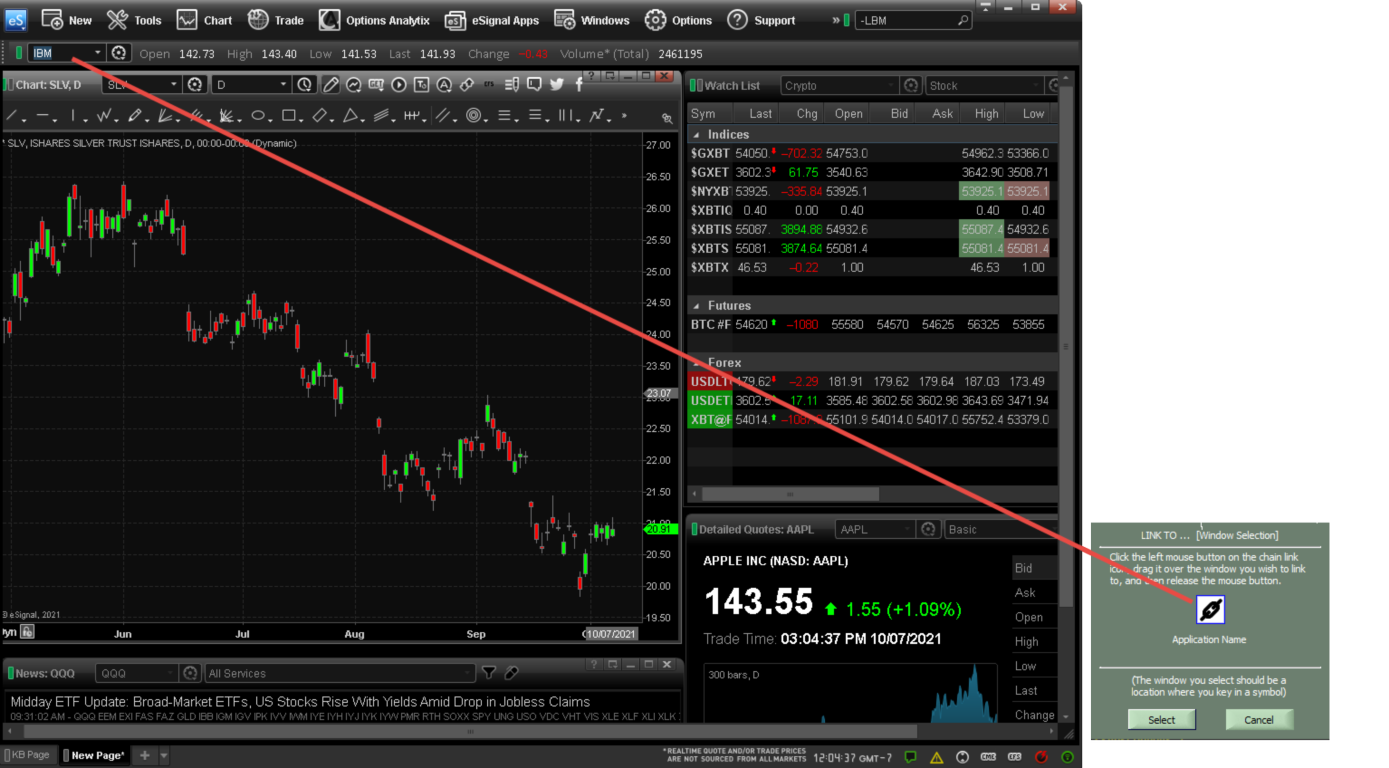Viewport: 1389px width, 768px height.
Task: Open the Support menu
Action: tap(762, 20)
